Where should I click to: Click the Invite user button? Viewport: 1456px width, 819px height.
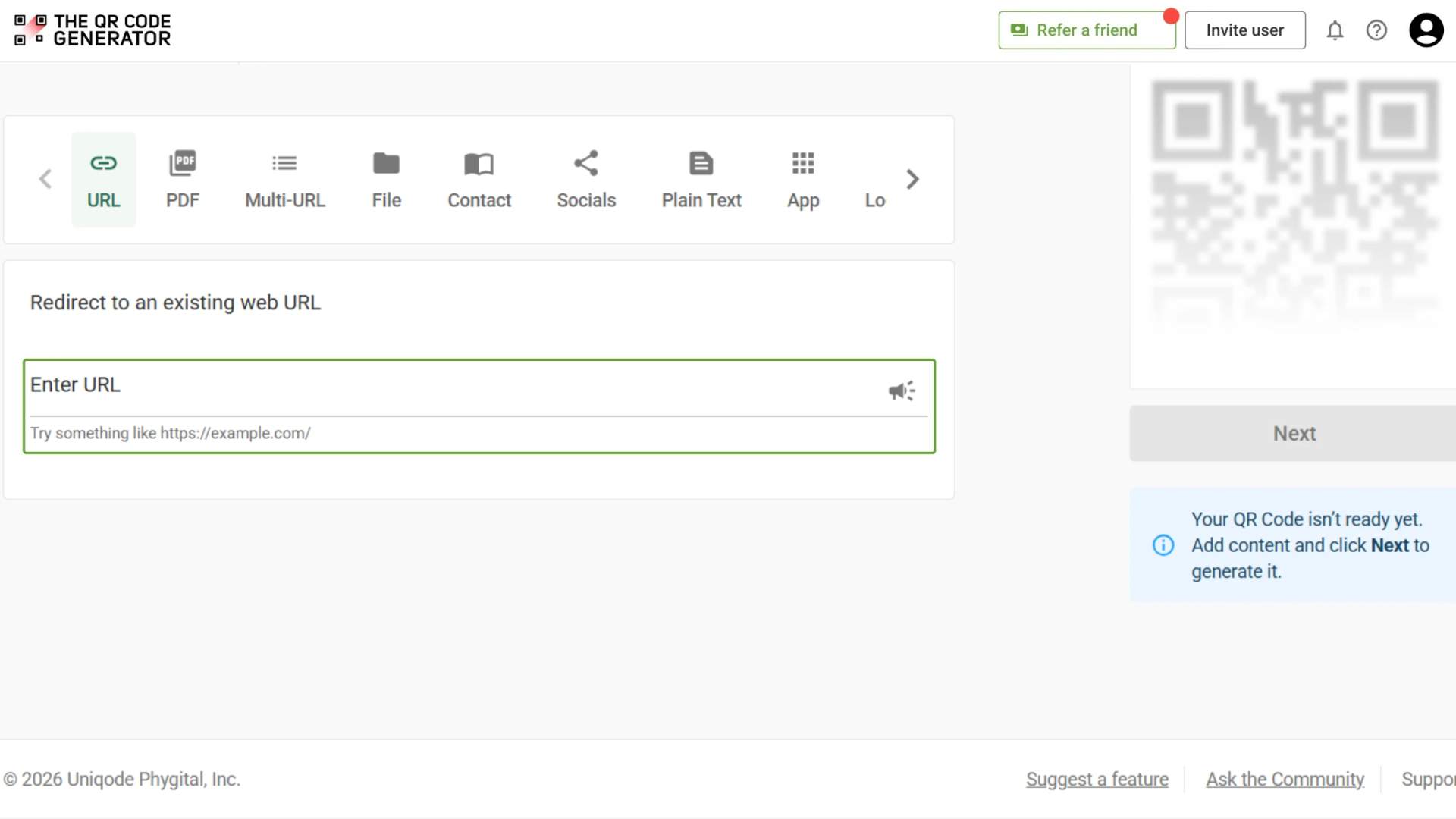pyautogui.click(x=1245, y=30)
